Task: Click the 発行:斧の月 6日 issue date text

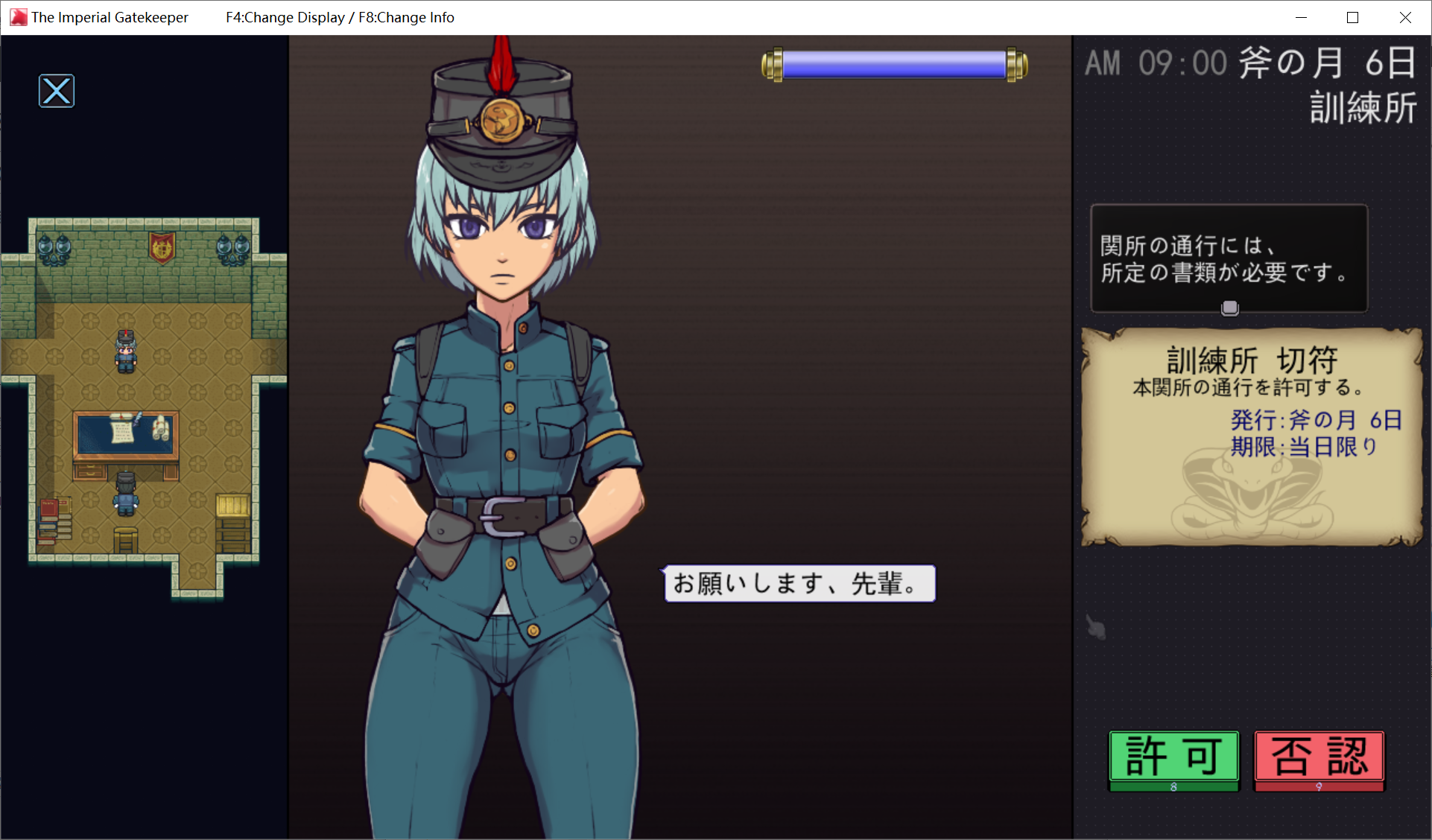Action: (1317, 420)
